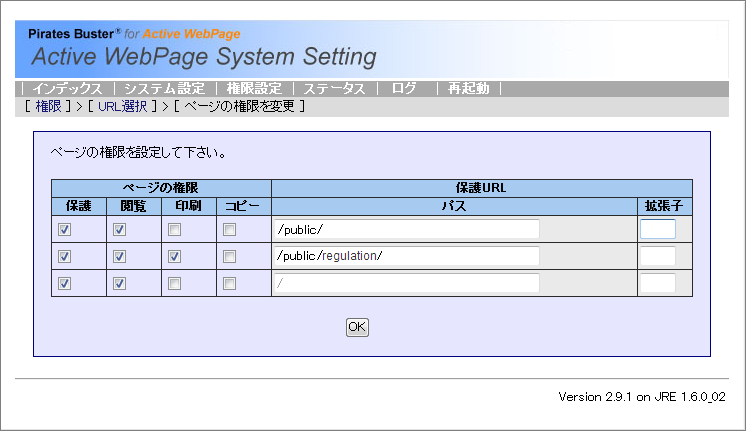
Task: Toggle 保護 checkbox for /public/ row
Action: point(65,230)
